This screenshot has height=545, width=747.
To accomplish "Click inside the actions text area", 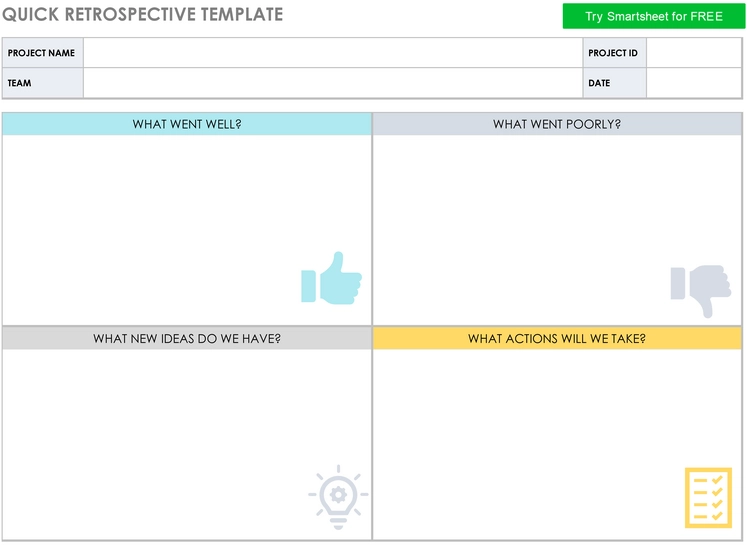I will 557,444.
